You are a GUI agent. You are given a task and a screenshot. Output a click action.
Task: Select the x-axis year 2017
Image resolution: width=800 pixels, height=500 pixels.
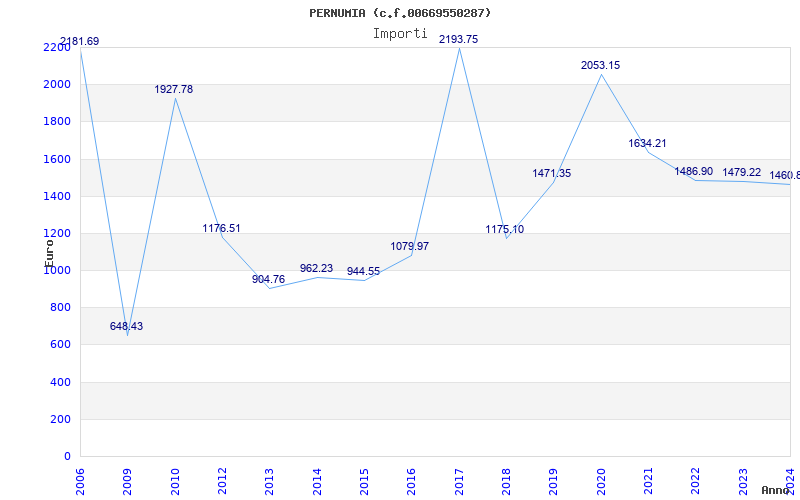pyautogui.click(x=459, y=482)
